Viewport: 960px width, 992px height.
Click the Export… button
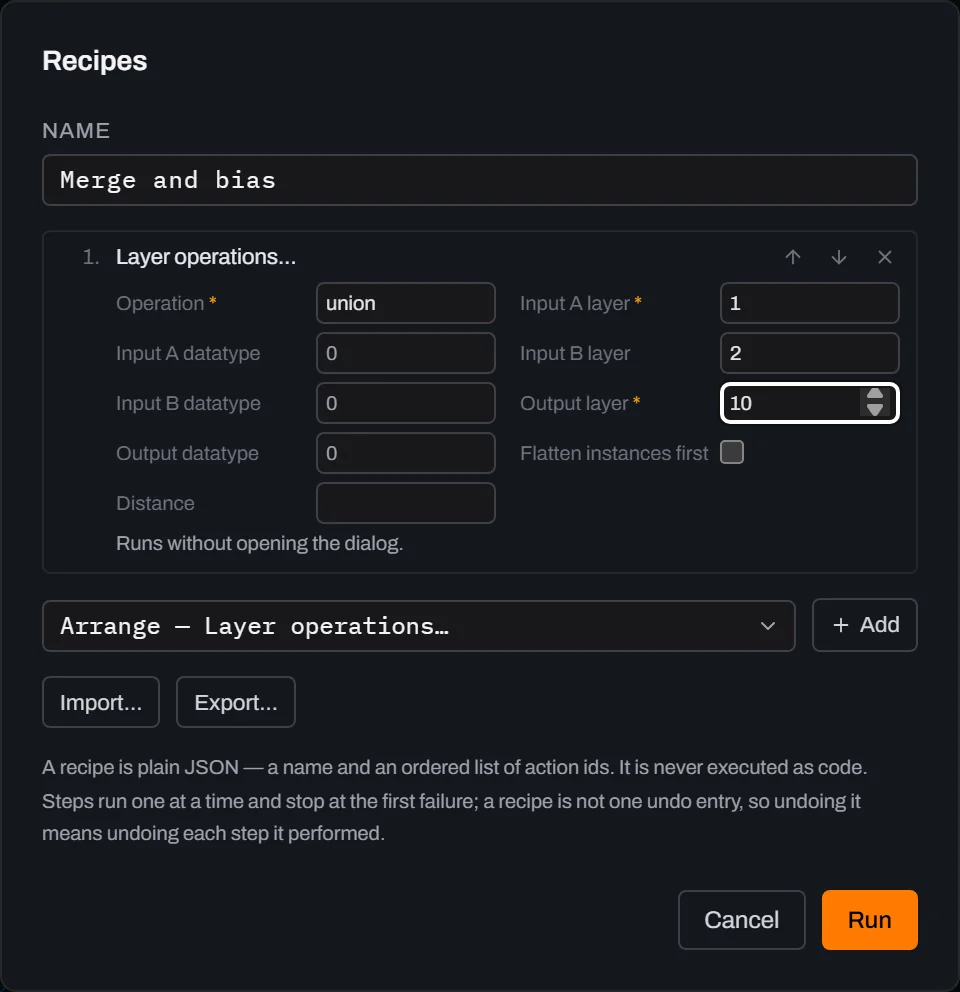click(235, 702)
